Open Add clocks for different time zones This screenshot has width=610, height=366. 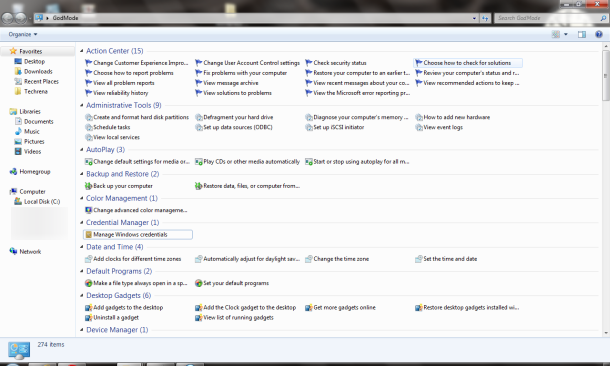[x=133, y=259]
